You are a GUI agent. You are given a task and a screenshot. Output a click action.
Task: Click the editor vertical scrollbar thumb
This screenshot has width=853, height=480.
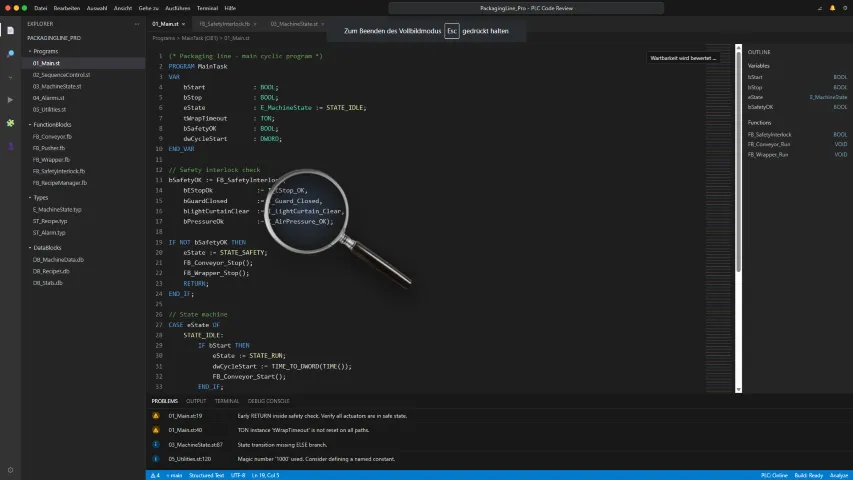click(x=738, y=162)
